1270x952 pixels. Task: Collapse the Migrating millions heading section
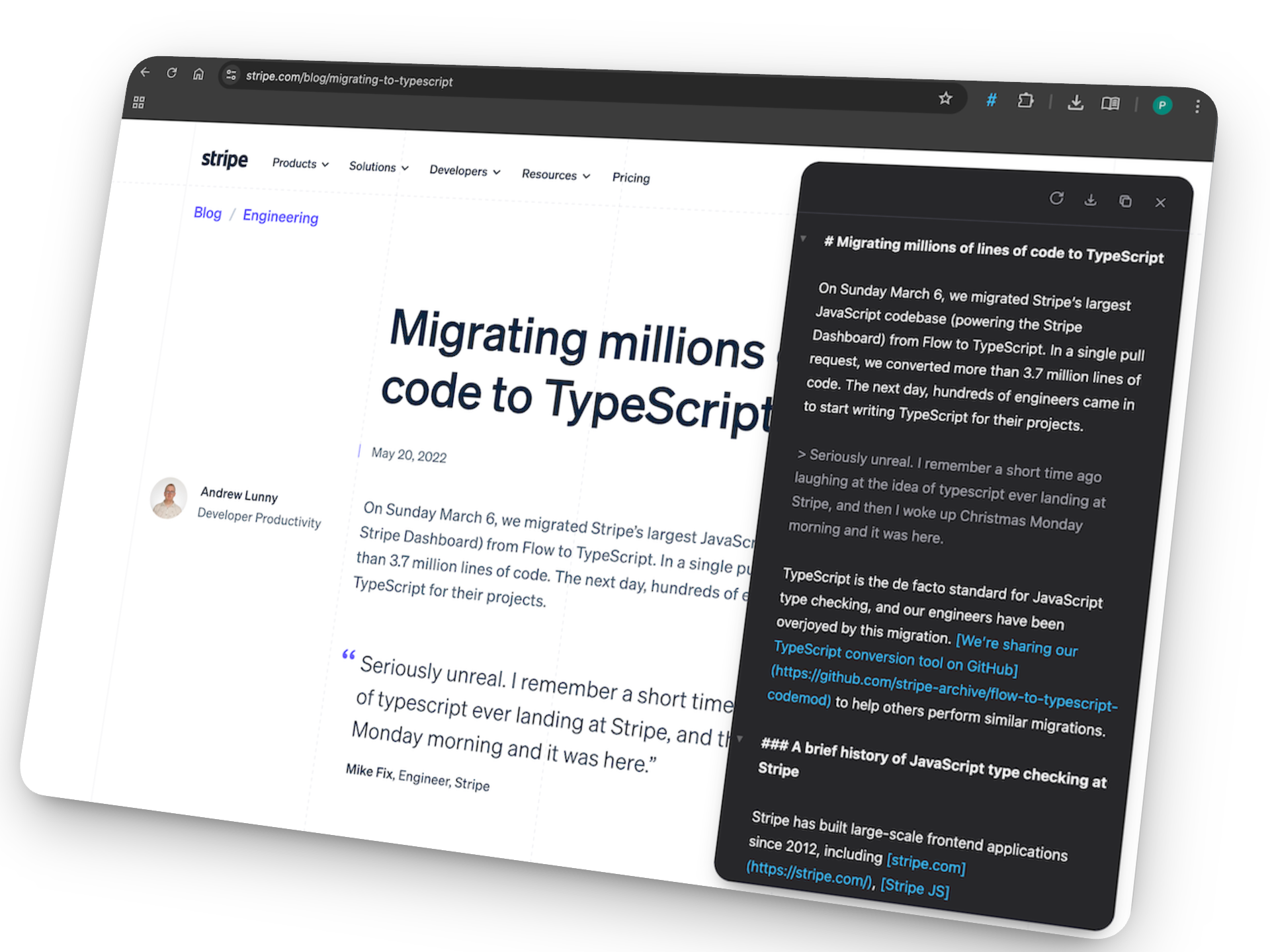click(803, 239)
